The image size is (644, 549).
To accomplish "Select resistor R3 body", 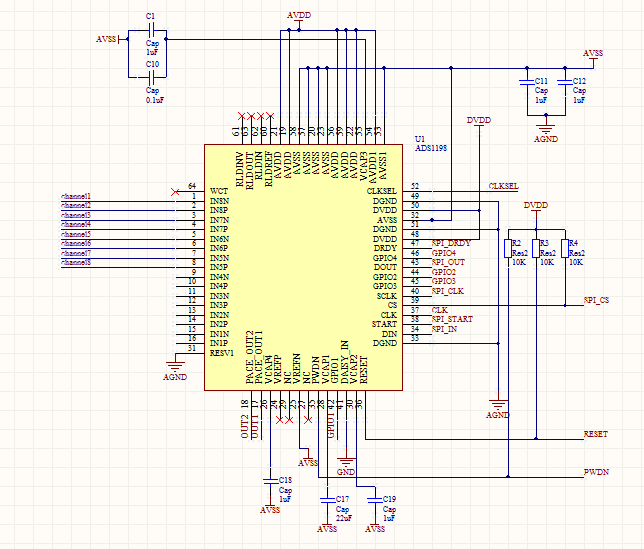I will 536,248.
